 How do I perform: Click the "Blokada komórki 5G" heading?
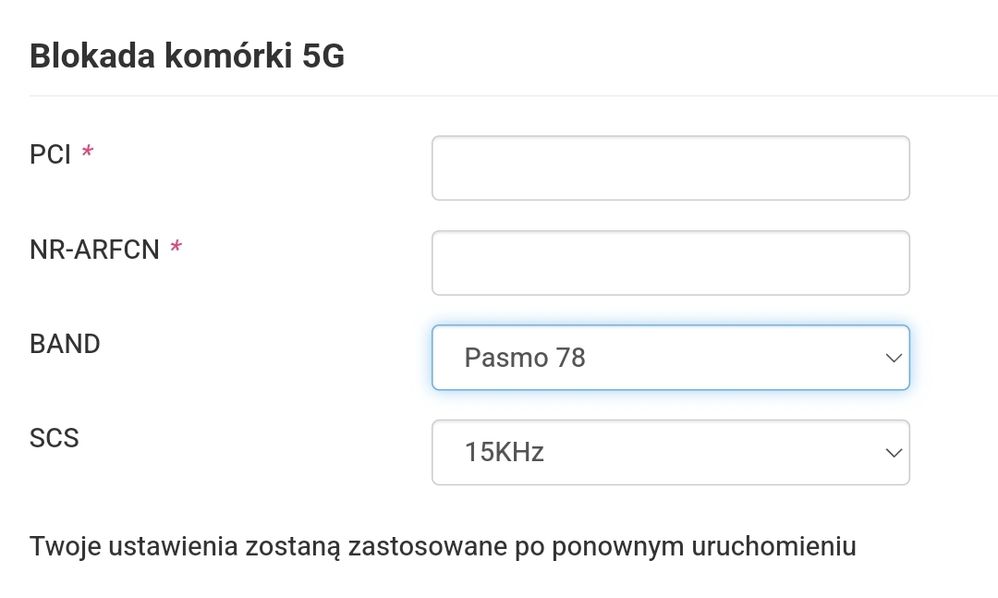[x=187, y=56]
